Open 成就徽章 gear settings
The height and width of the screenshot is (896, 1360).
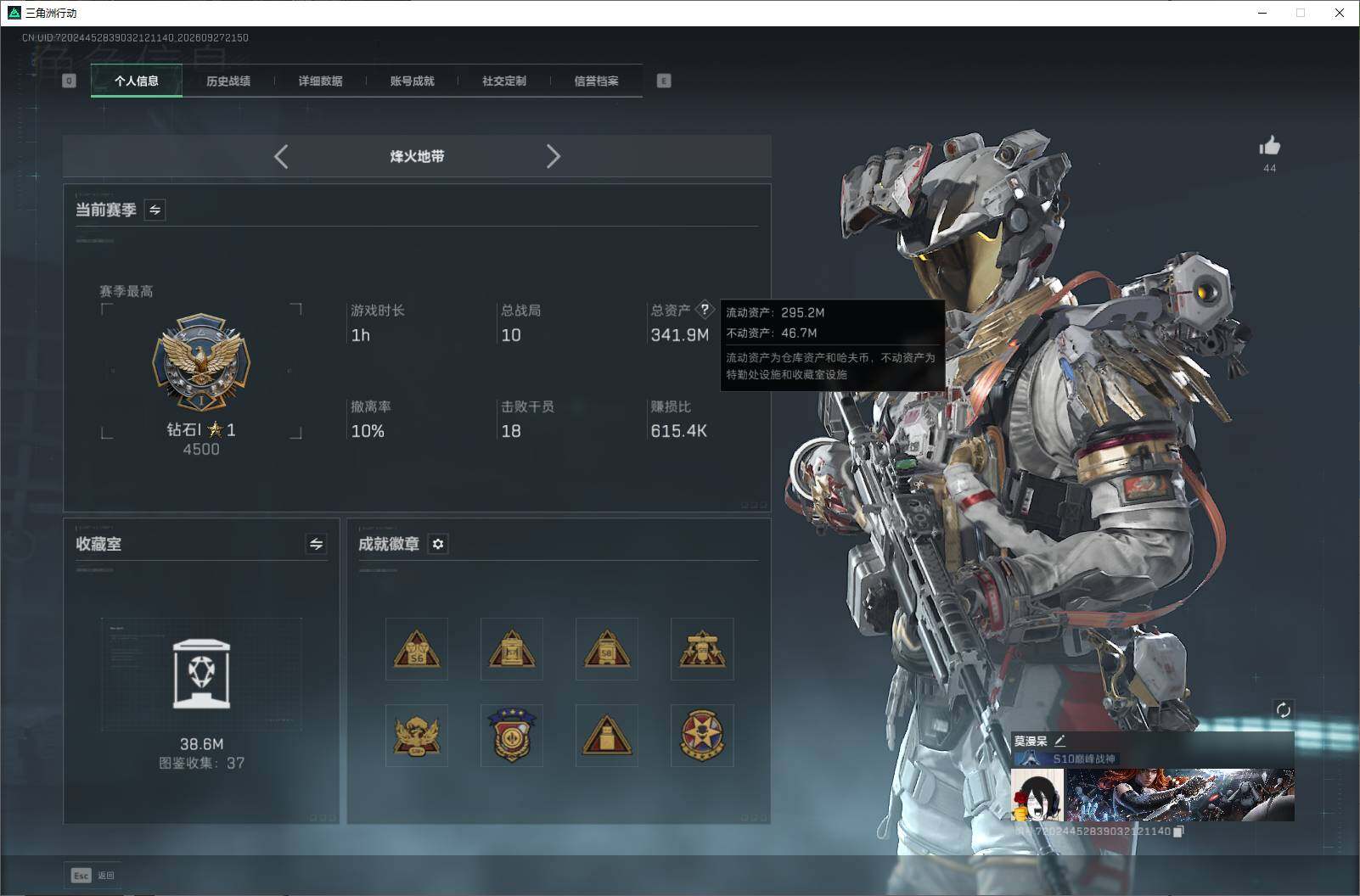coord(438,544)
